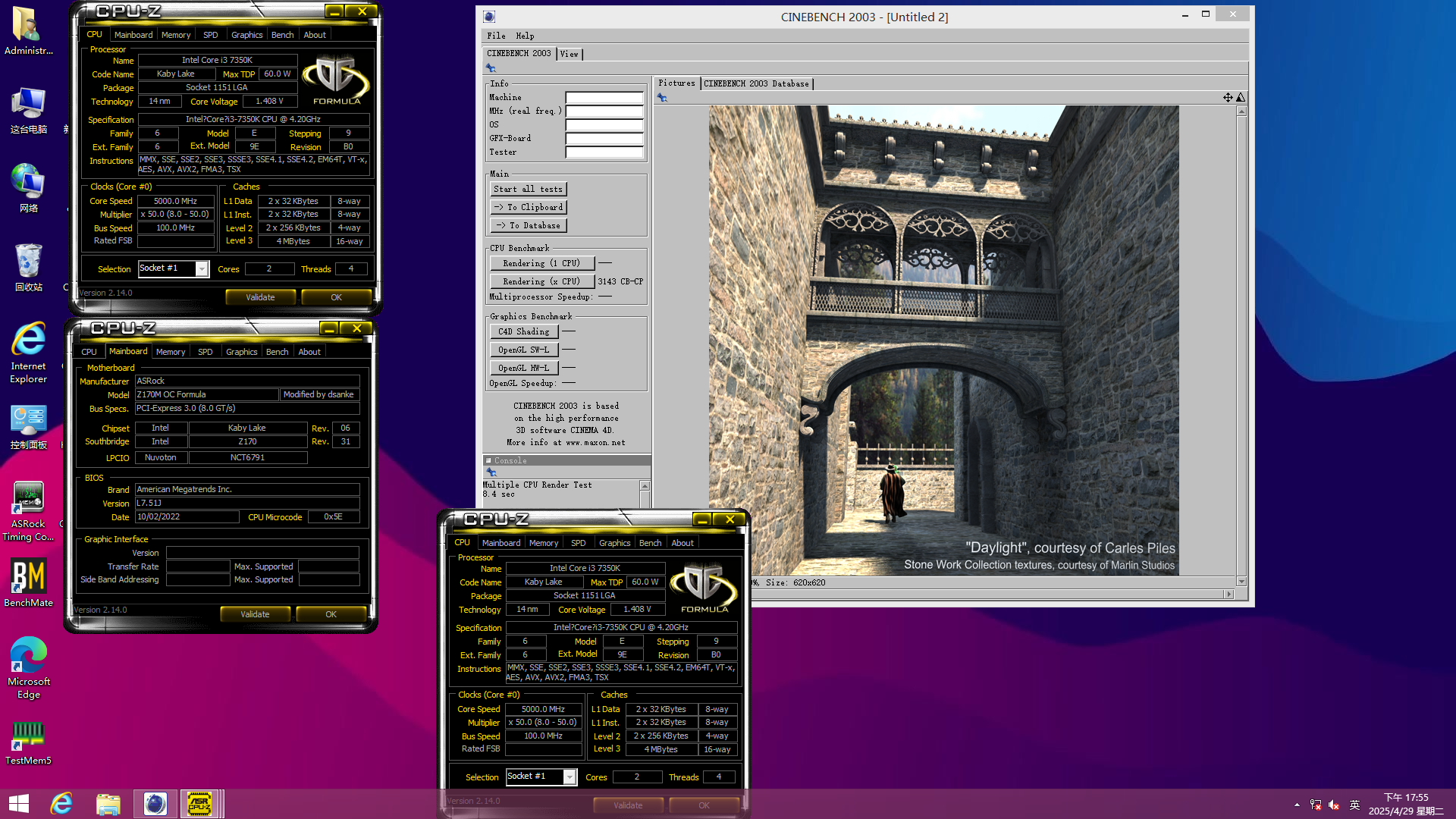Click the zoom triangle icon in Pictures panel
Image resolution: width=1456 pixels, height=819 pixels.
[x=1241, y=97]
